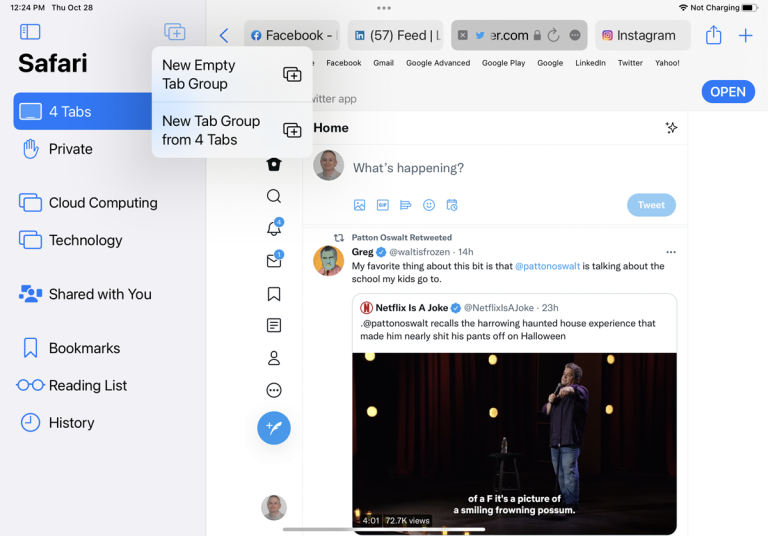This screenshot has width=768, height=536.
Task: Open the Private browsing group
Action: pyautogui.click(x=70, y=149)
